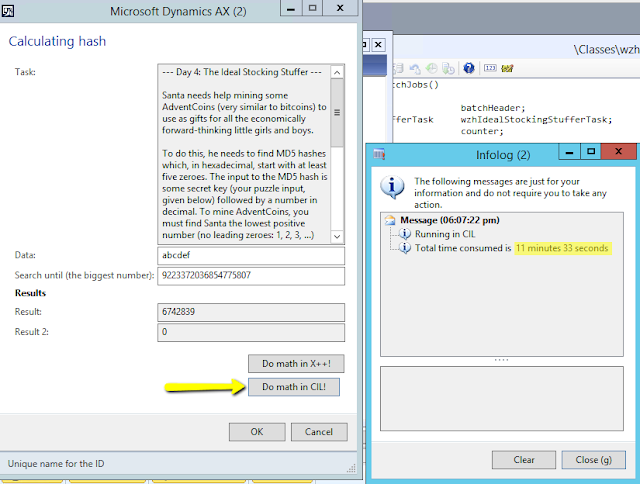Viewport: 640px width, 484px height.
Task: Click status bar text 'Unique name for the ID'
Action: tap(56, 464)
